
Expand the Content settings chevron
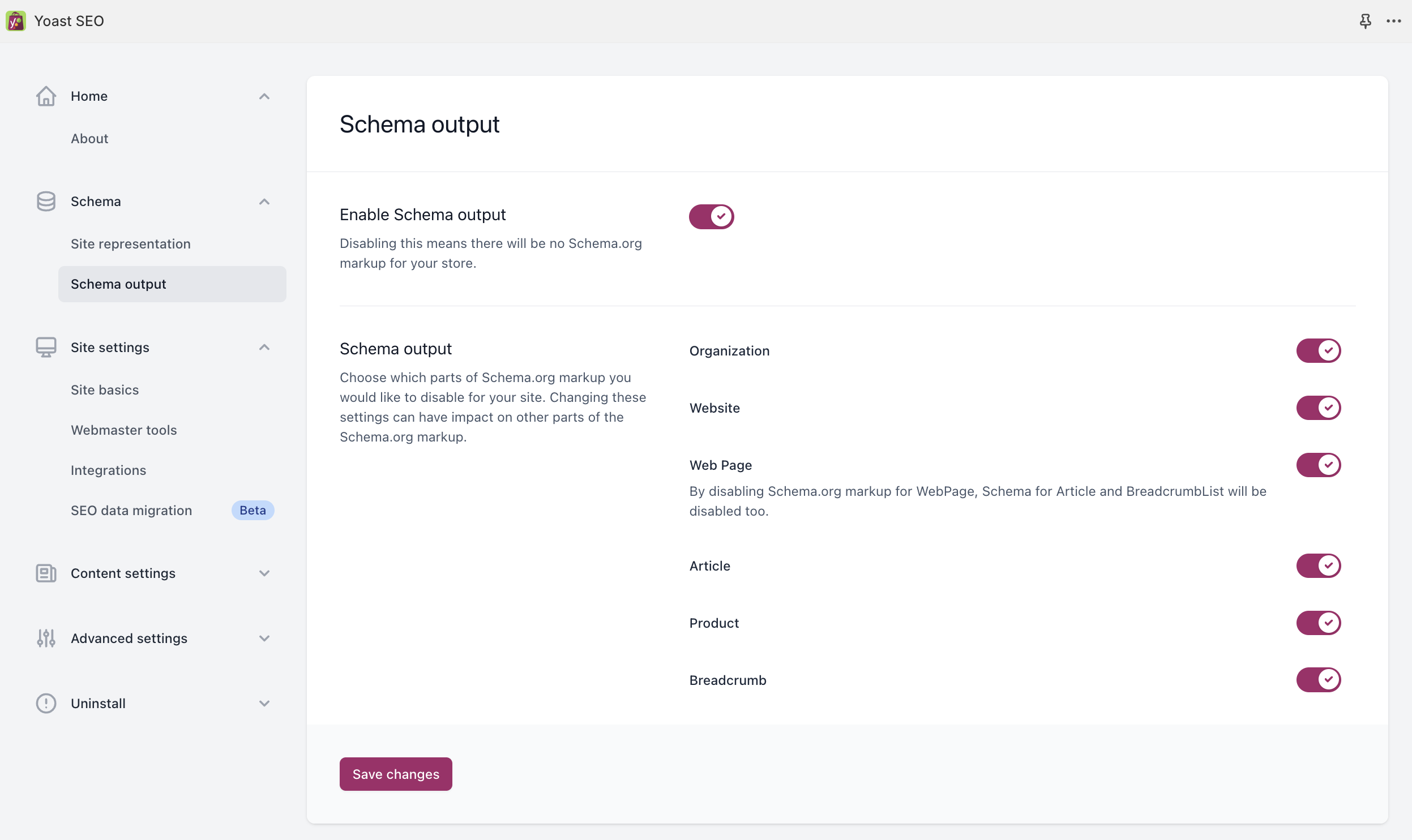[264, 573]
